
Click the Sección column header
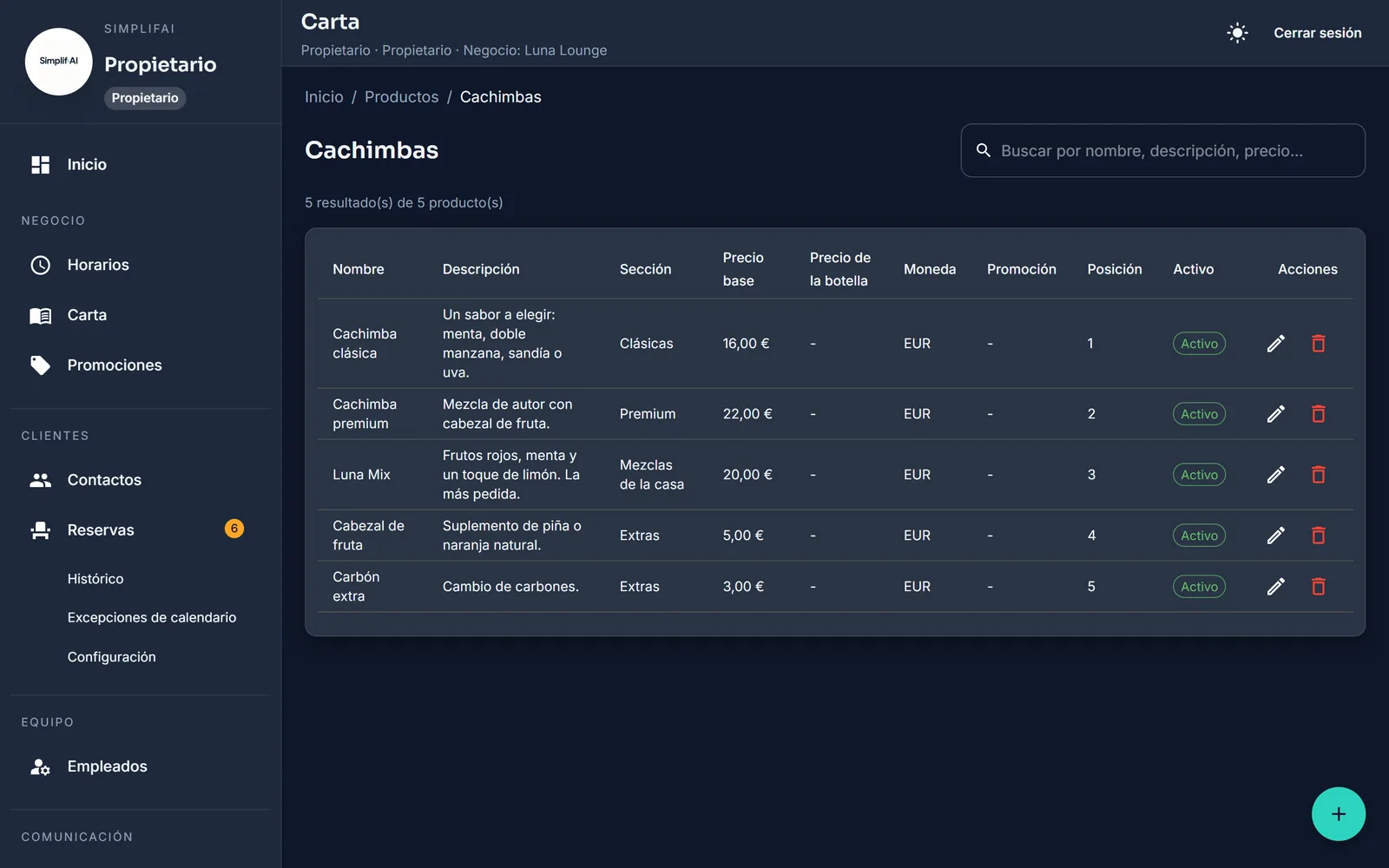(x=645, y=269)
